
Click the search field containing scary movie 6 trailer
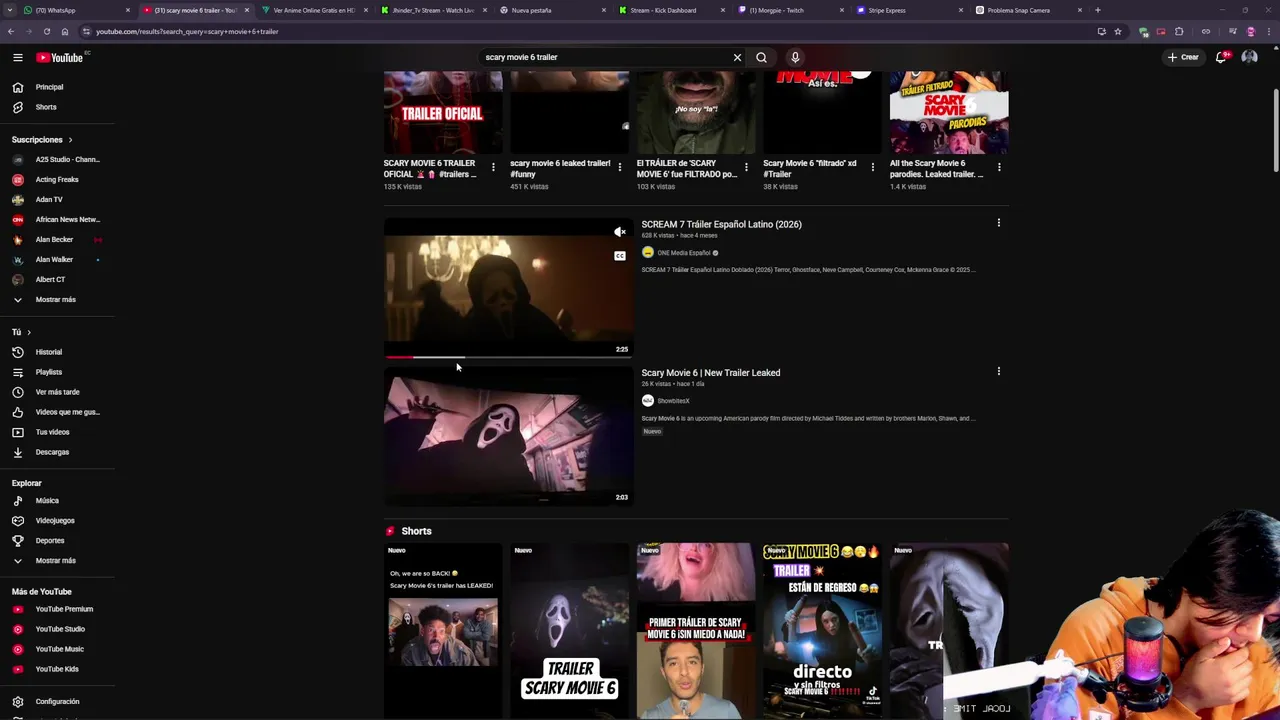tap(605, 57)
